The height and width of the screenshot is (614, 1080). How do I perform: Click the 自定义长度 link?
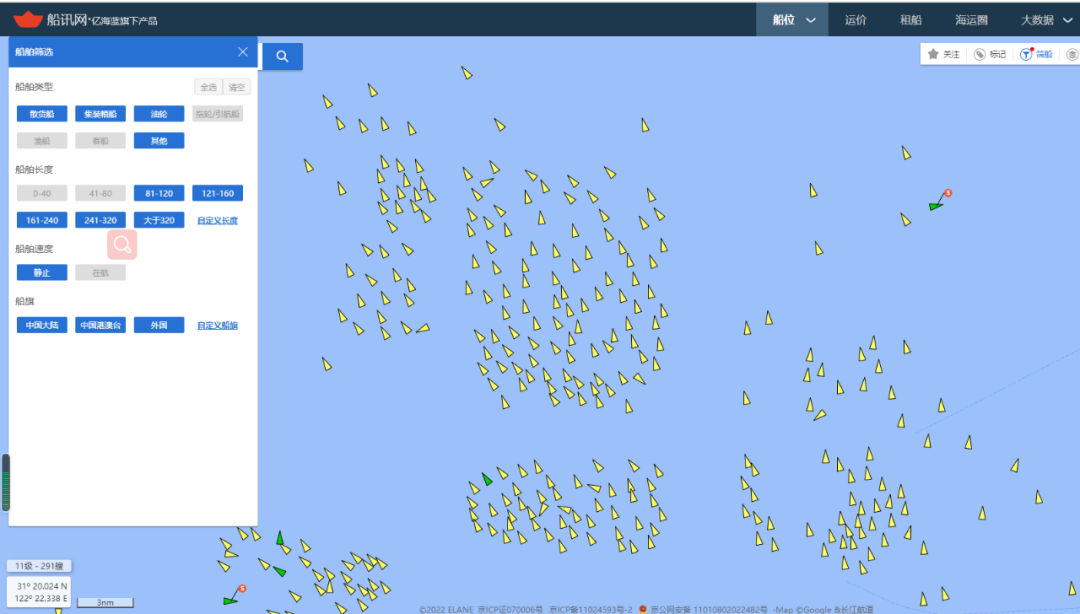[x=217, y=220]
